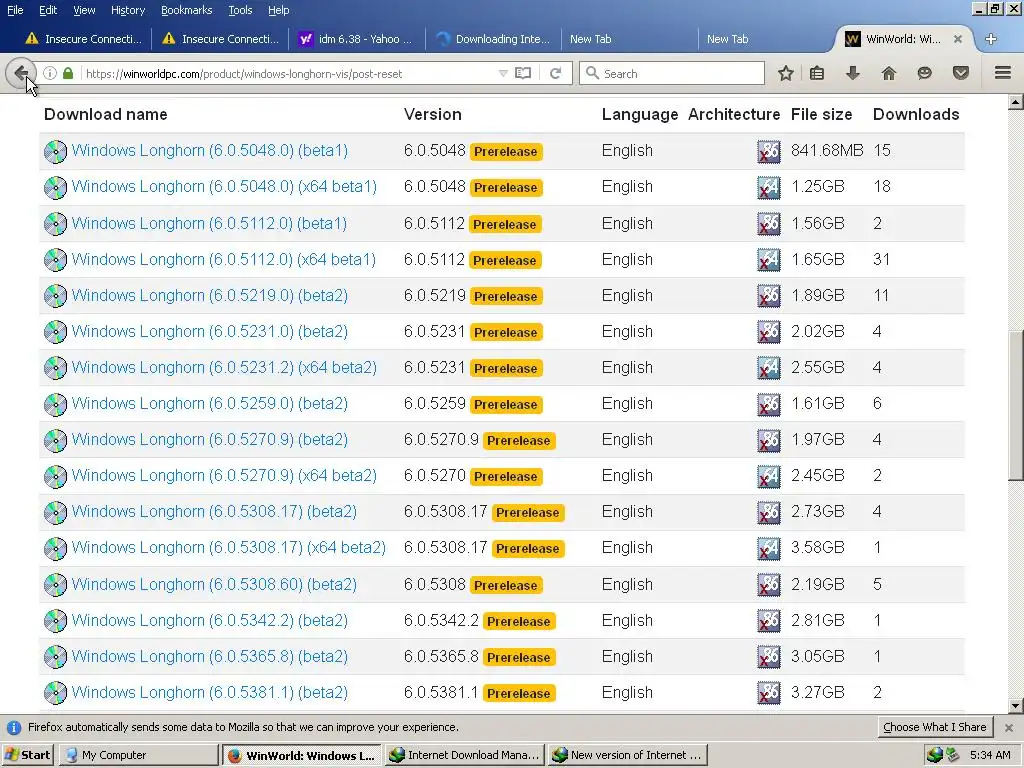Open the Tools menu
This screenshot has width=1024, height=768.
240,10
